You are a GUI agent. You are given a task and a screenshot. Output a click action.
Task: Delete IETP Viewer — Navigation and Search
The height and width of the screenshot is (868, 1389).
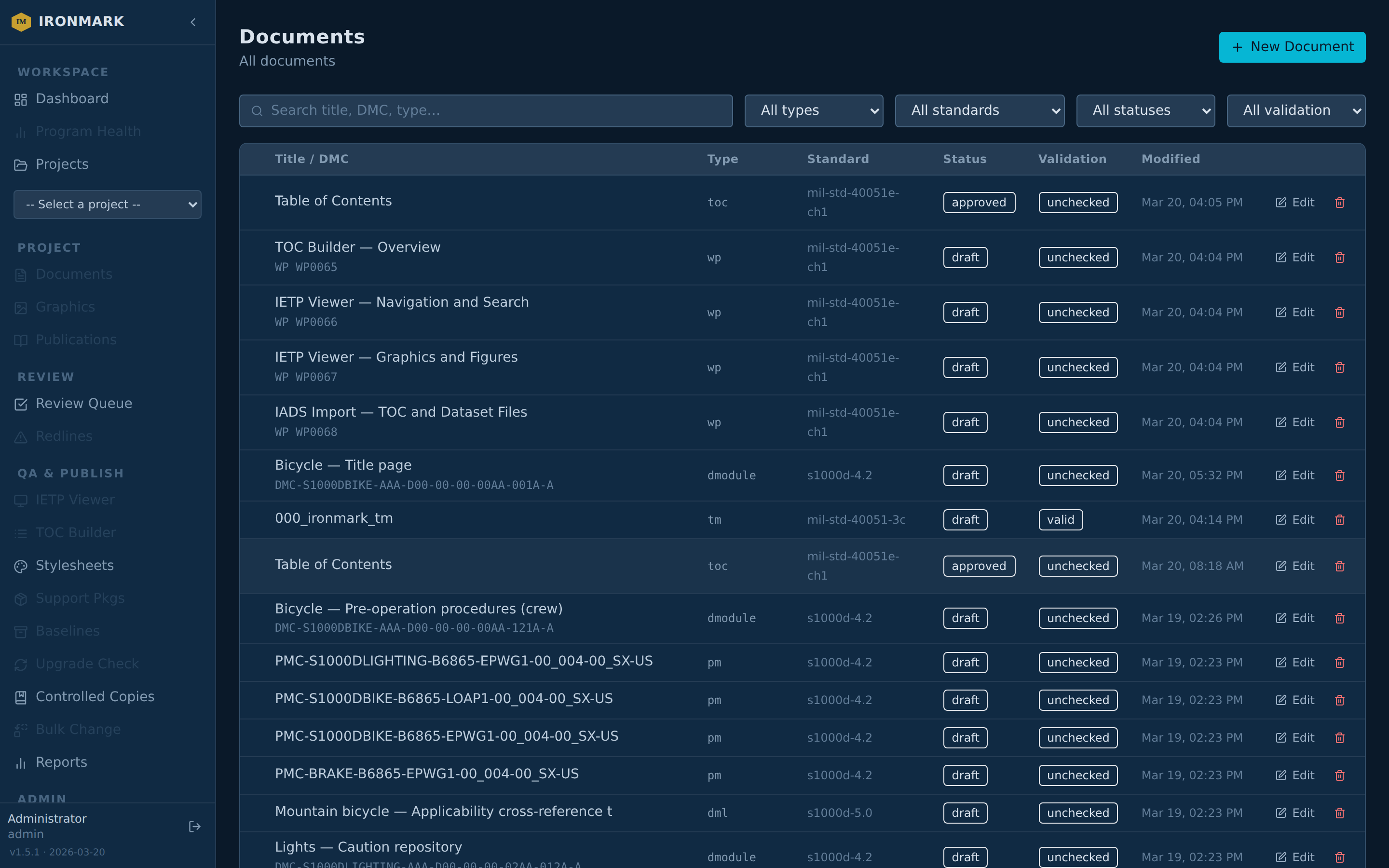pyautogui.click(x=1340, y=312)
